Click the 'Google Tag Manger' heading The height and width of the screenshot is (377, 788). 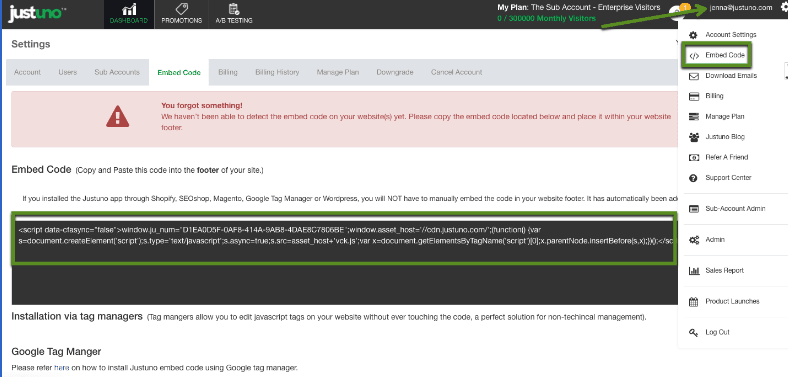56,351
